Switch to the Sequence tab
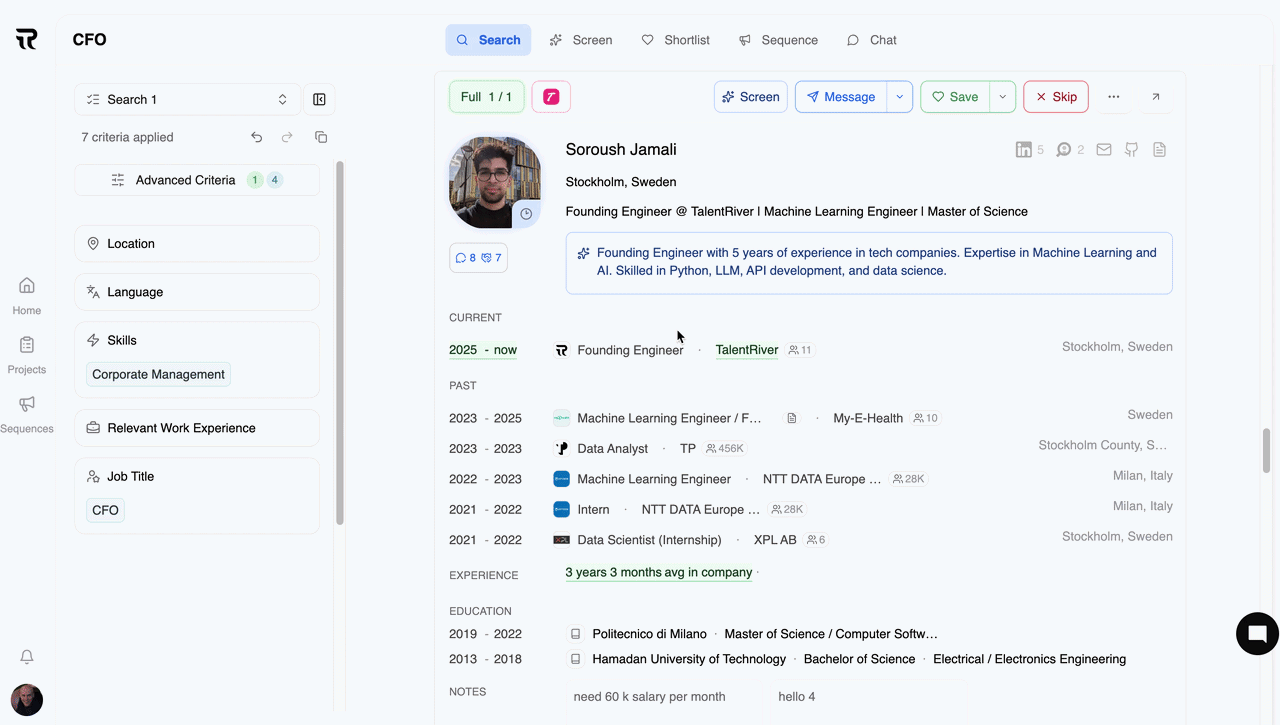Screen dimensions: 1280x725 [x=778, y=40]
